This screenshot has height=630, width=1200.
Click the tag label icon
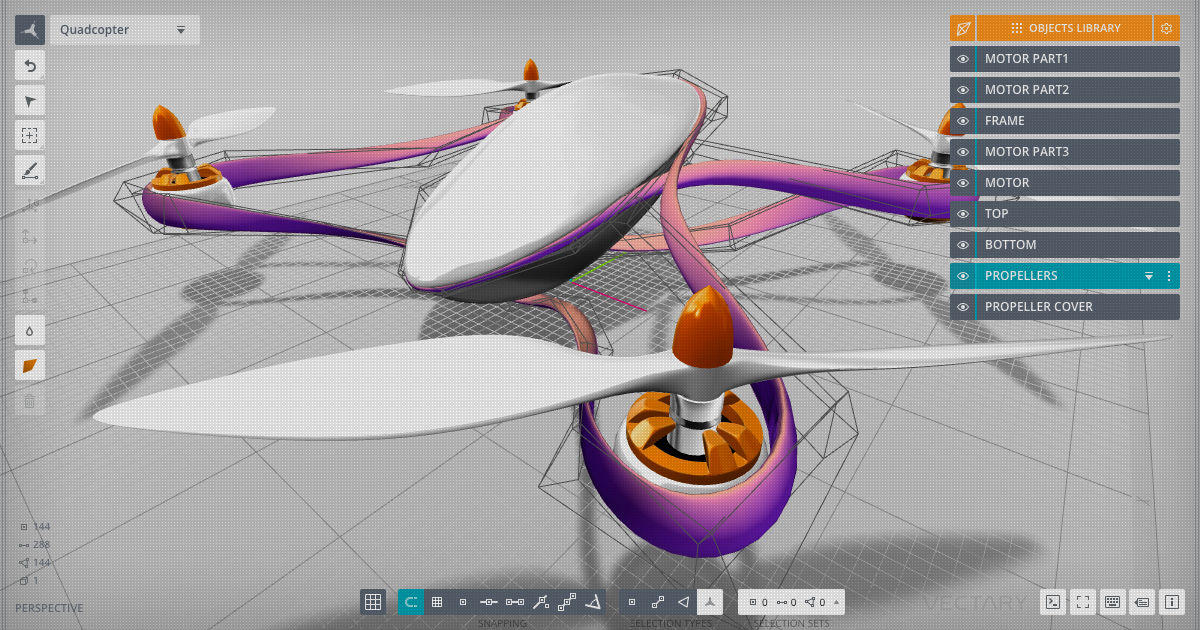click(x=1142, y=602)
